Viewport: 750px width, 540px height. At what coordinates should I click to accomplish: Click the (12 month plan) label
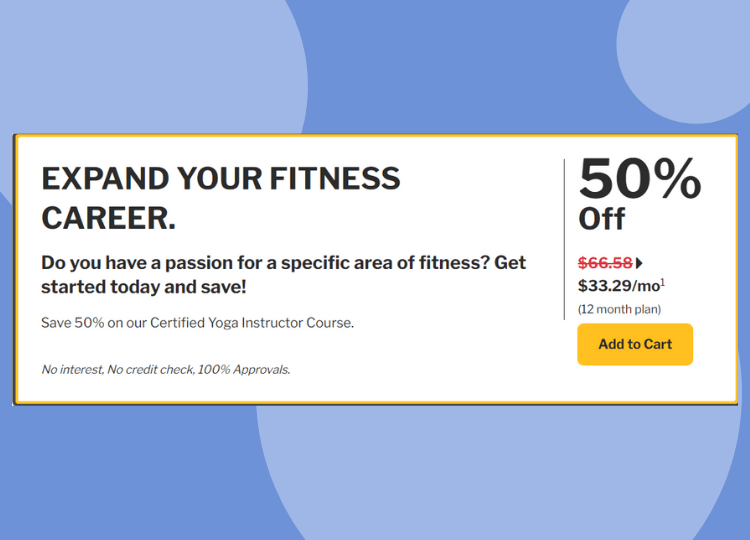[x=619, y=309]
